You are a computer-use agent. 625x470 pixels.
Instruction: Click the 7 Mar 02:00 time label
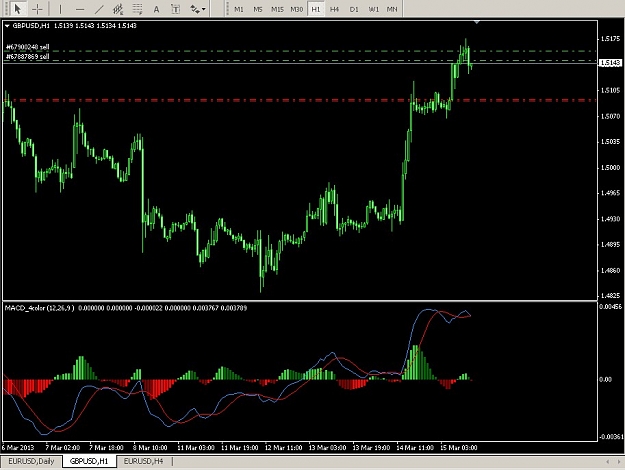[x=63, y=448]
